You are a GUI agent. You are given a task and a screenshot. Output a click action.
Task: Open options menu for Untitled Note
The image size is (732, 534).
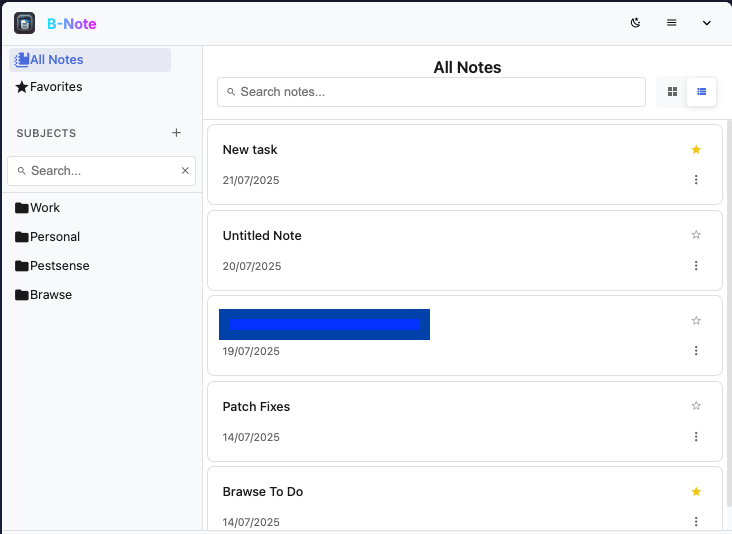(696, 266)
